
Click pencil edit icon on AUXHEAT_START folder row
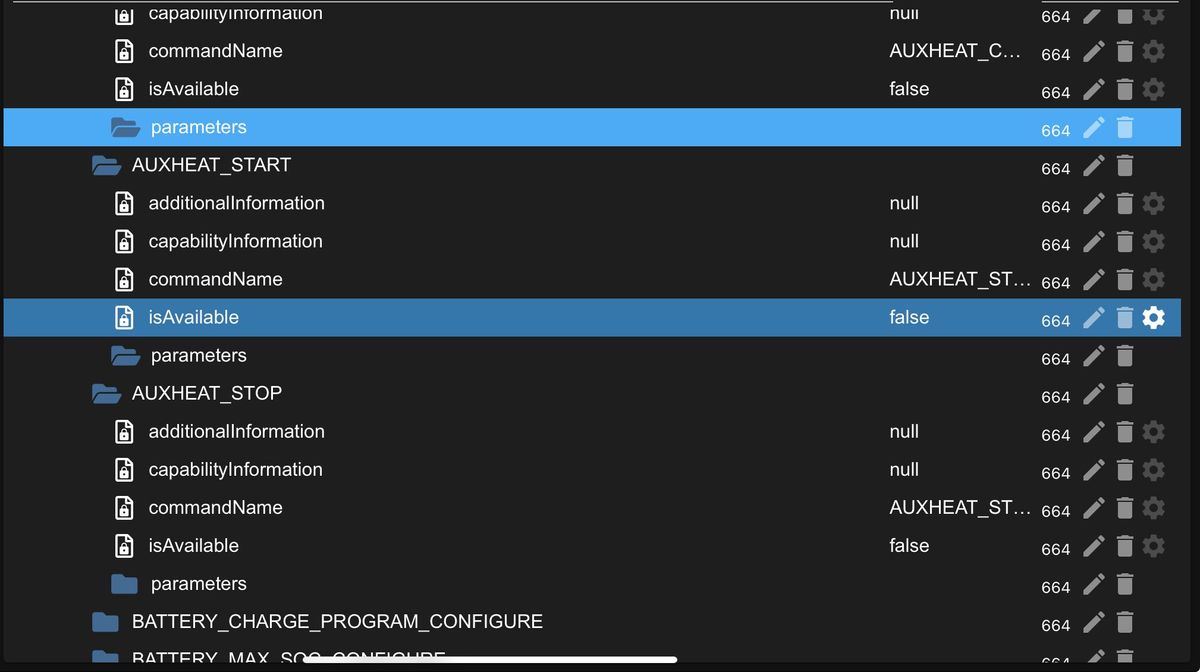click(x=1094, y=165)
